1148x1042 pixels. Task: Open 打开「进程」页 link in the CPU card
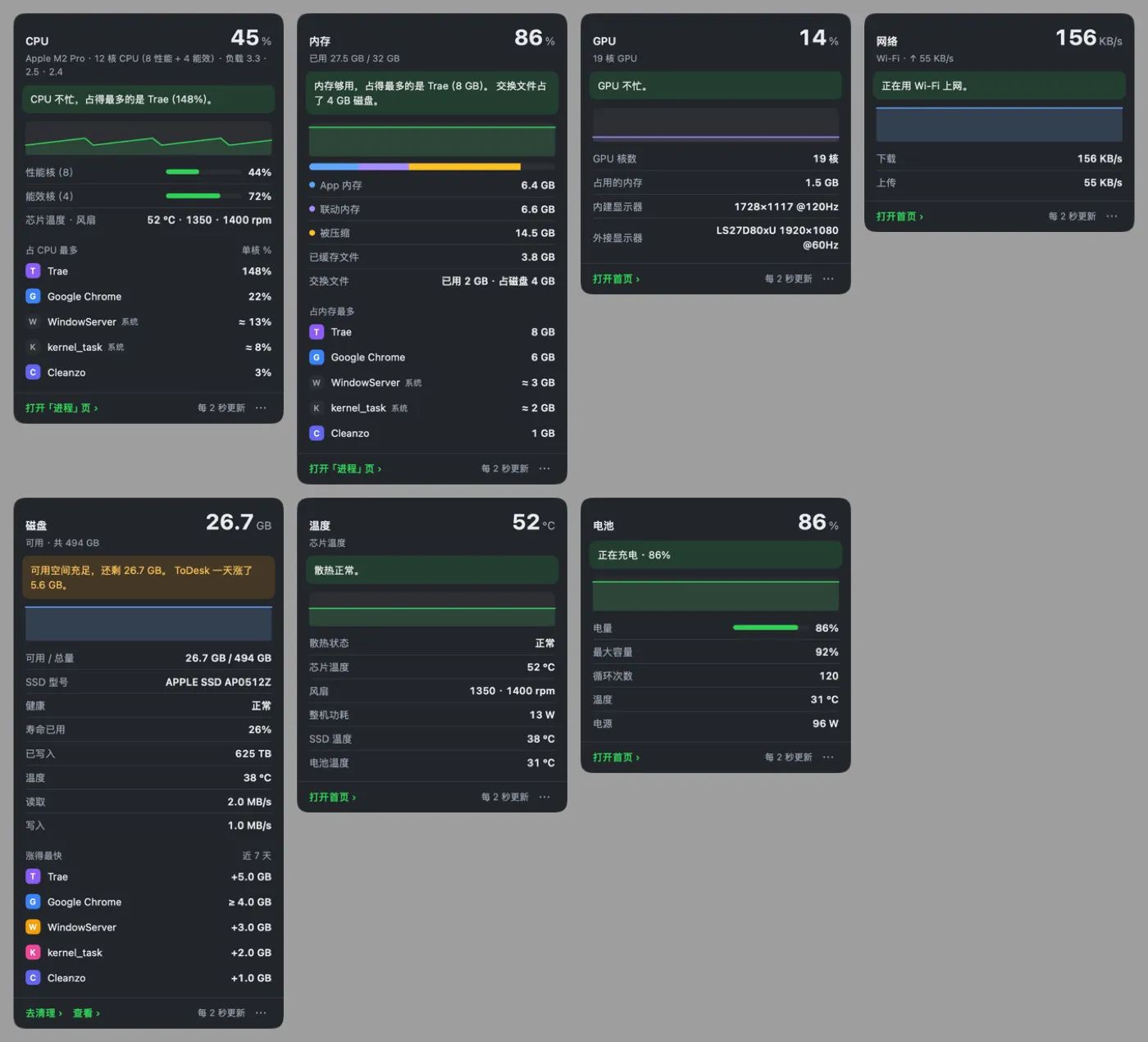pyautogui.click(x=61, y=408)
